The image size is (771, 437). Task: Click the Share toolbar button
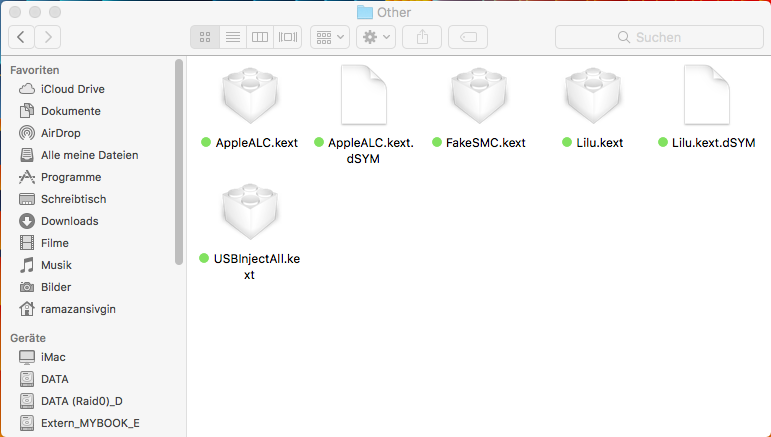click(x=422, y=37)
